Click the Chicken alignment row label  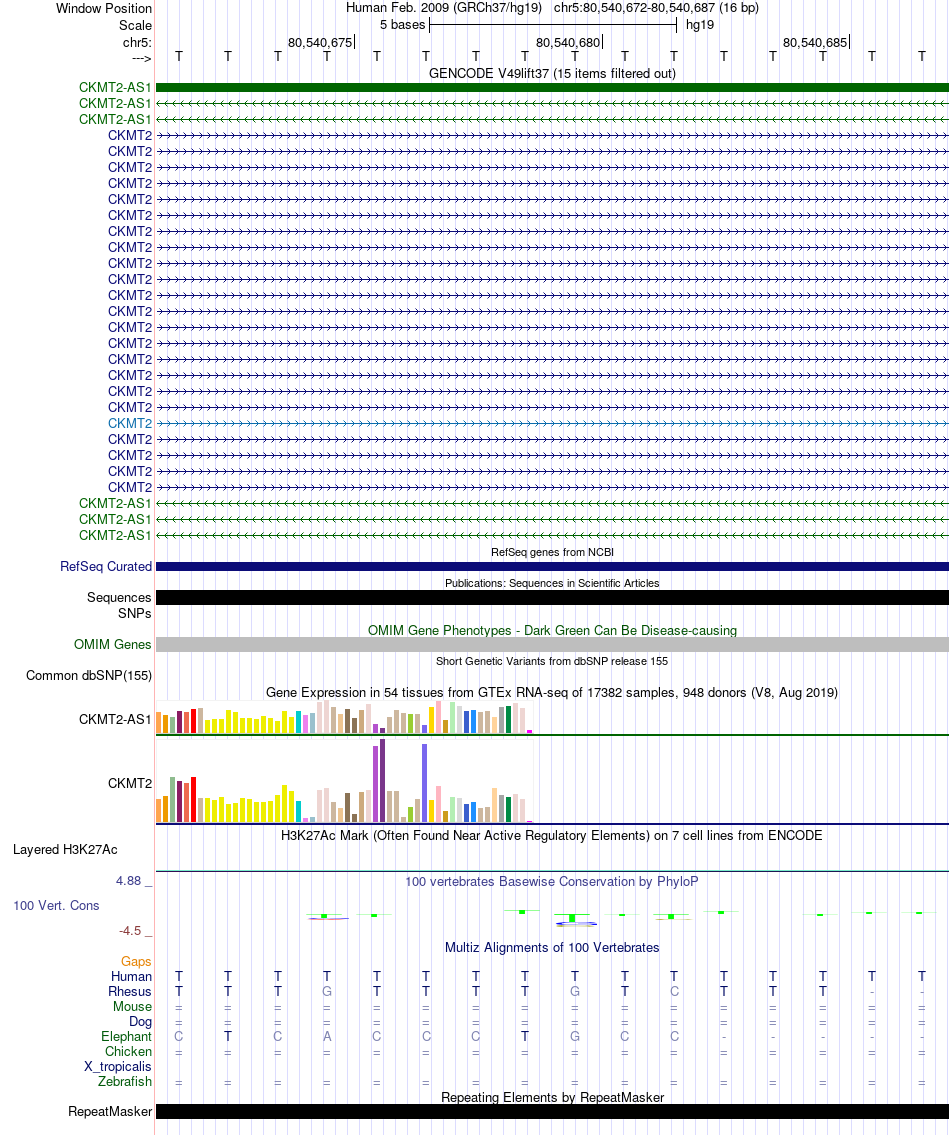pyautogui.click(x=128, y=1052)
